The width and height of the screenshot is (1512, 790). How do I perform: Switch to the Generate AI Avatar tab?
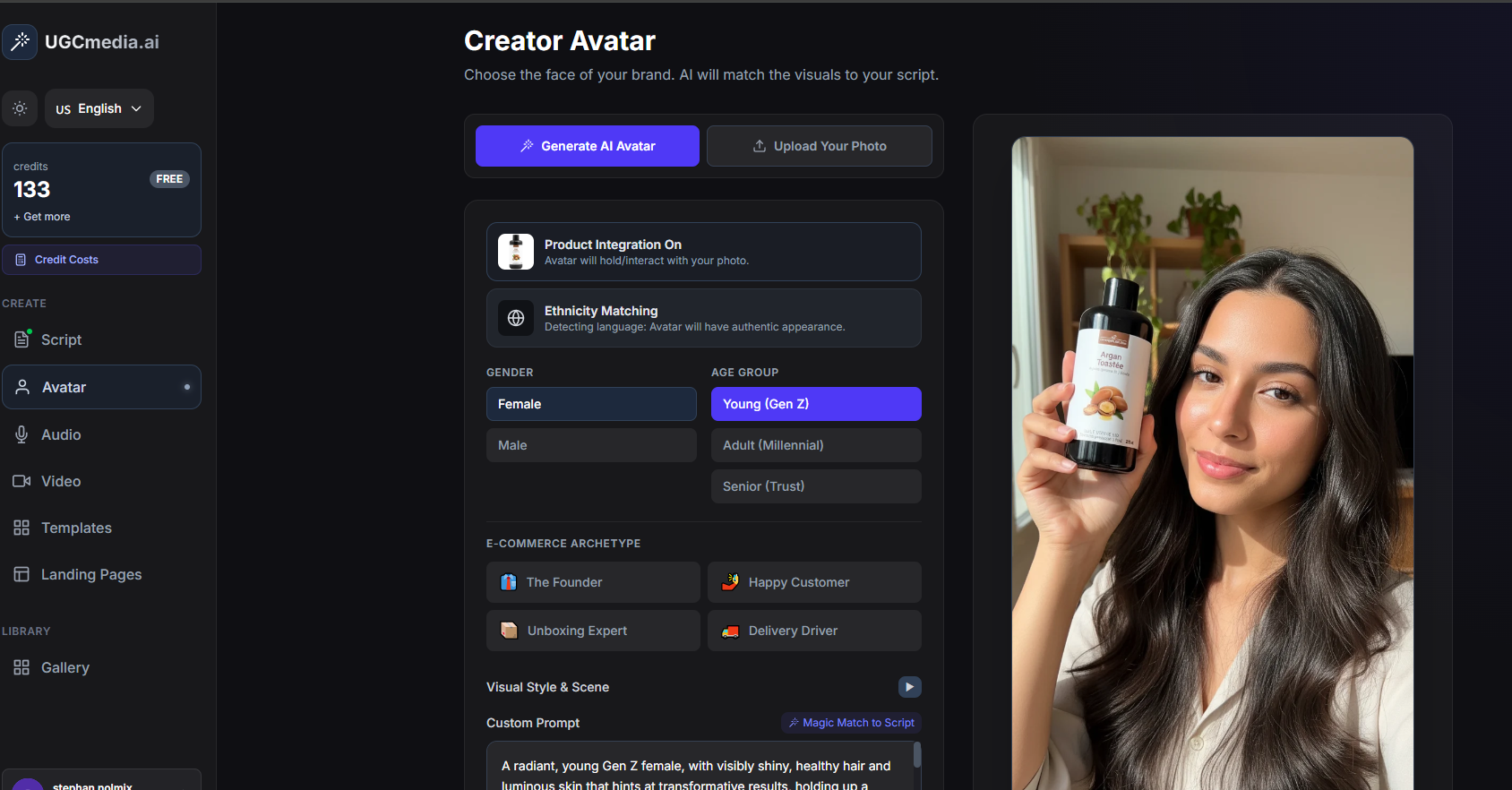click(x=588, y=146)
